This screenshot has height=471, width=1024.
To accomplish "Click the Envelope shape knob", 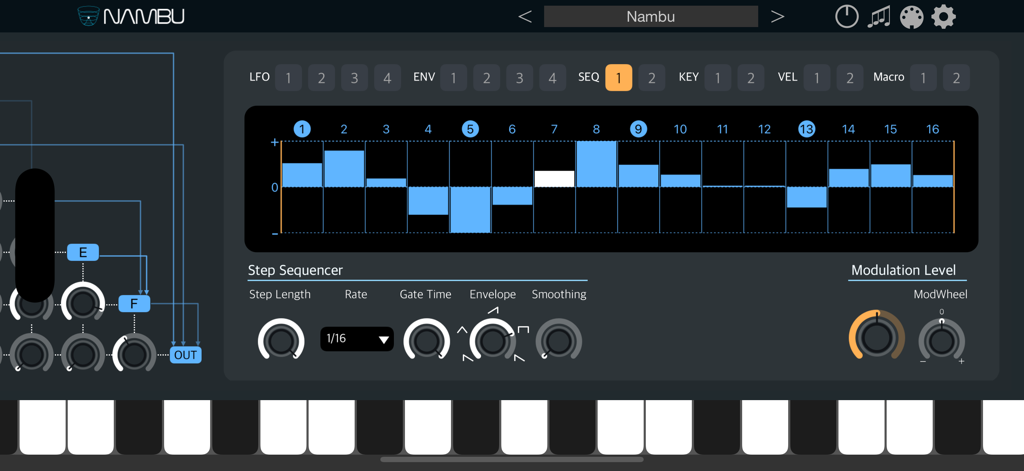I will pyautogui.click(x=493, y=340).
